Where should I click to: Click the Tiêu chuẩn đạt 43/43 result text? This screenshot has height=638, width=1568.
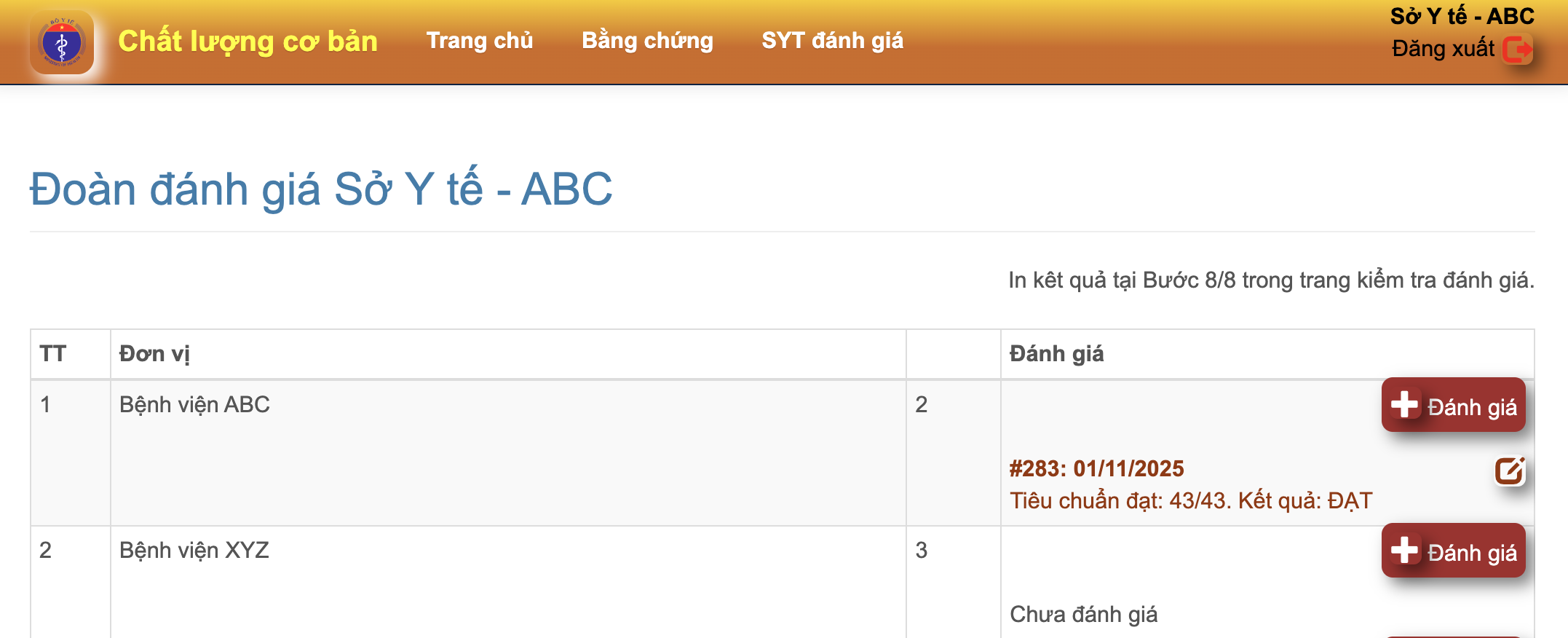tap(1190, 501)
